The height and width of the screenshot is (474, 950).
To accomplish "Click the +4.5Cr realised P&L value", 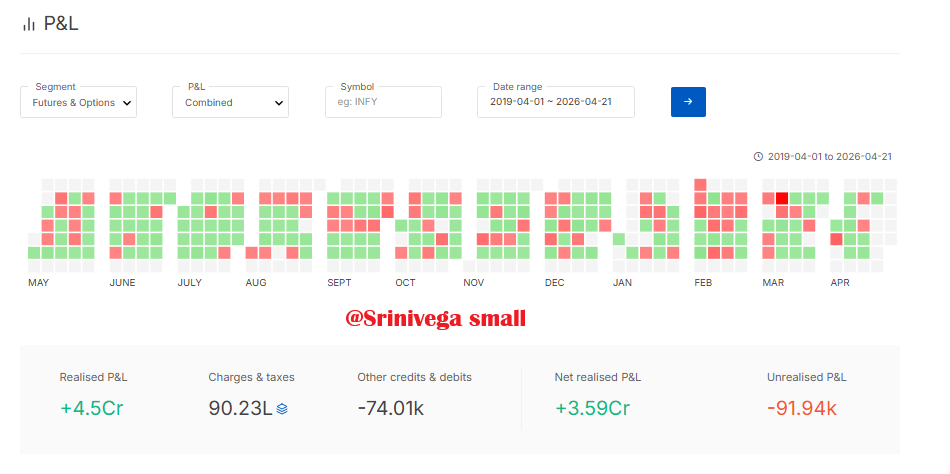I will pyautogui.click(x=91, y=409).
